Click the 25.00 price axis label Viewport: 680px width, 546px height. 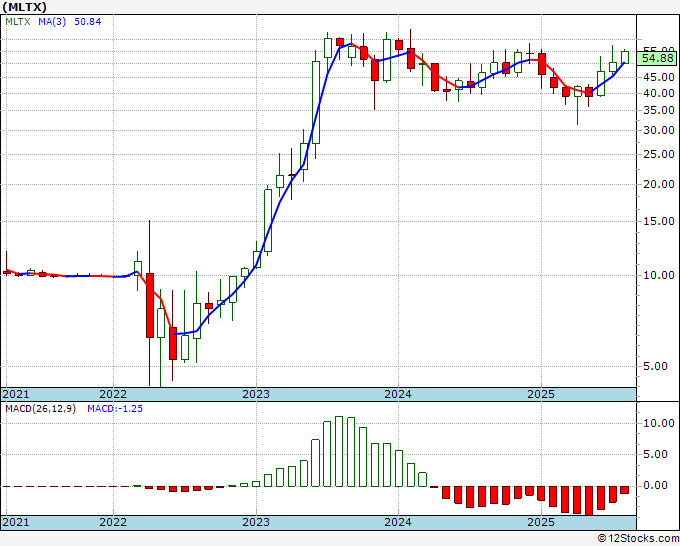[658, 154]
